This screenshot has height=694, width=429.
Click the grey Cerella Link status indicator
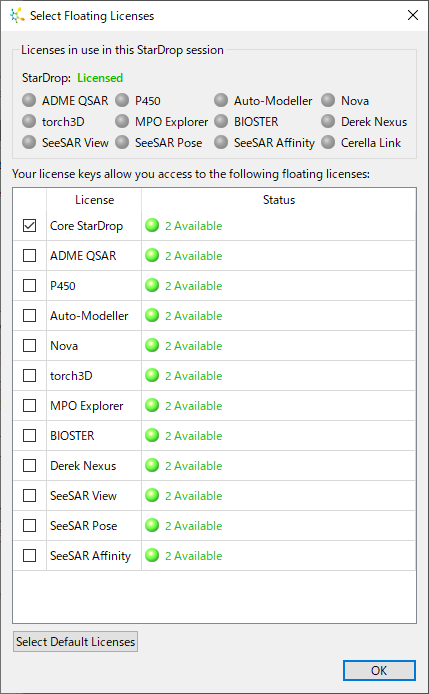click(328, 142)
